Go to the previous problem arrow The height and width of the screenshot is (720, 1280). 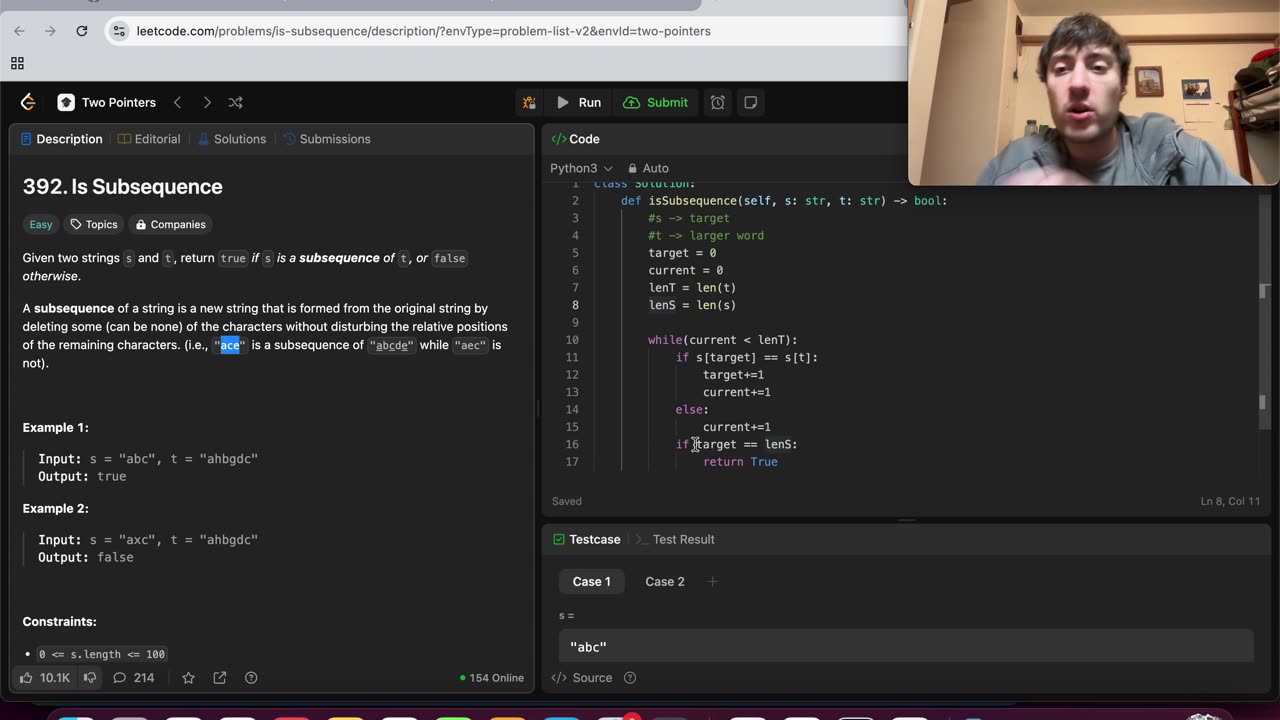coord(177,102)
